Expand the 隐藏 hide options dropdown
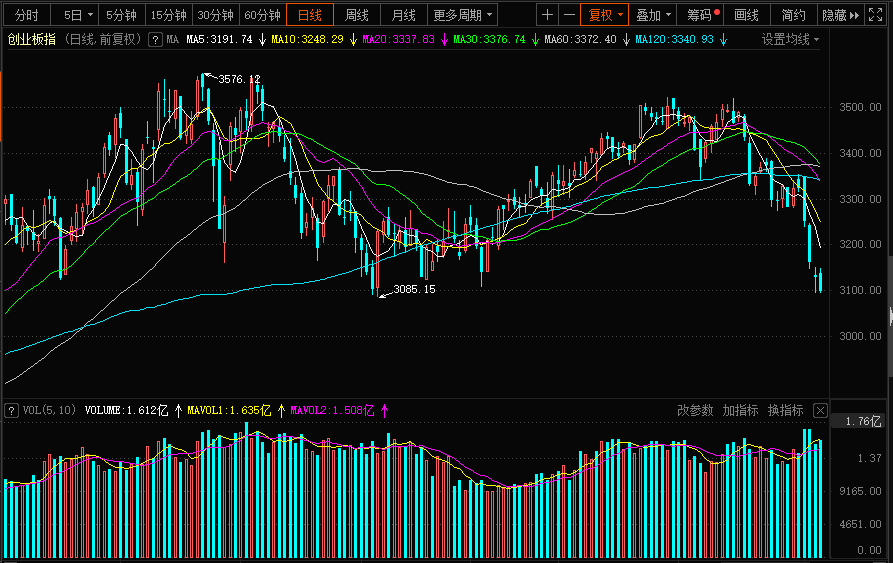893x563 pixels. click(x=840, y=15)
